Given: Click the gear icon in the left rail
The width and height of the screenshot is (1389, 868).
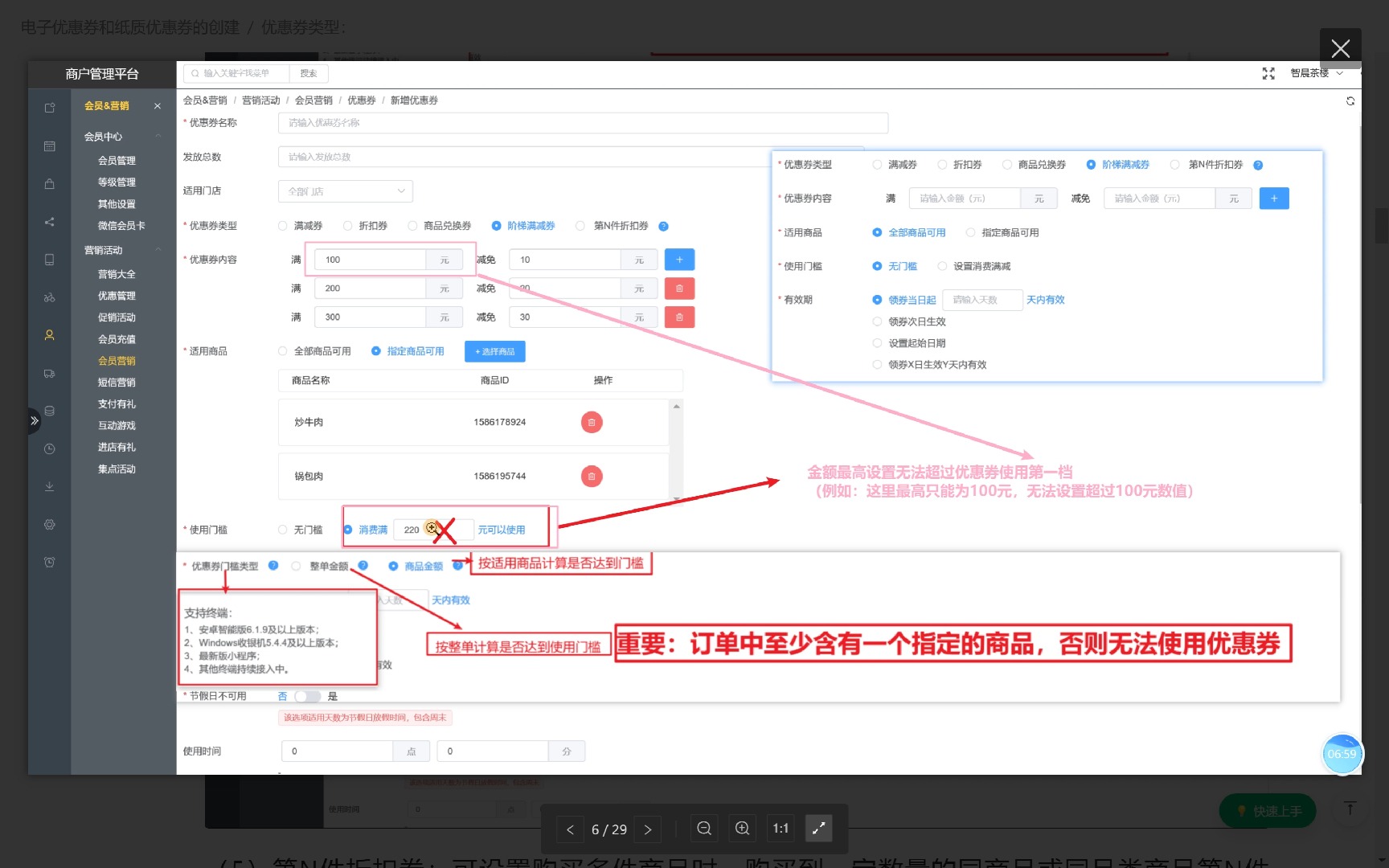Looking at the screenshot, I should [x=49, y=525].
